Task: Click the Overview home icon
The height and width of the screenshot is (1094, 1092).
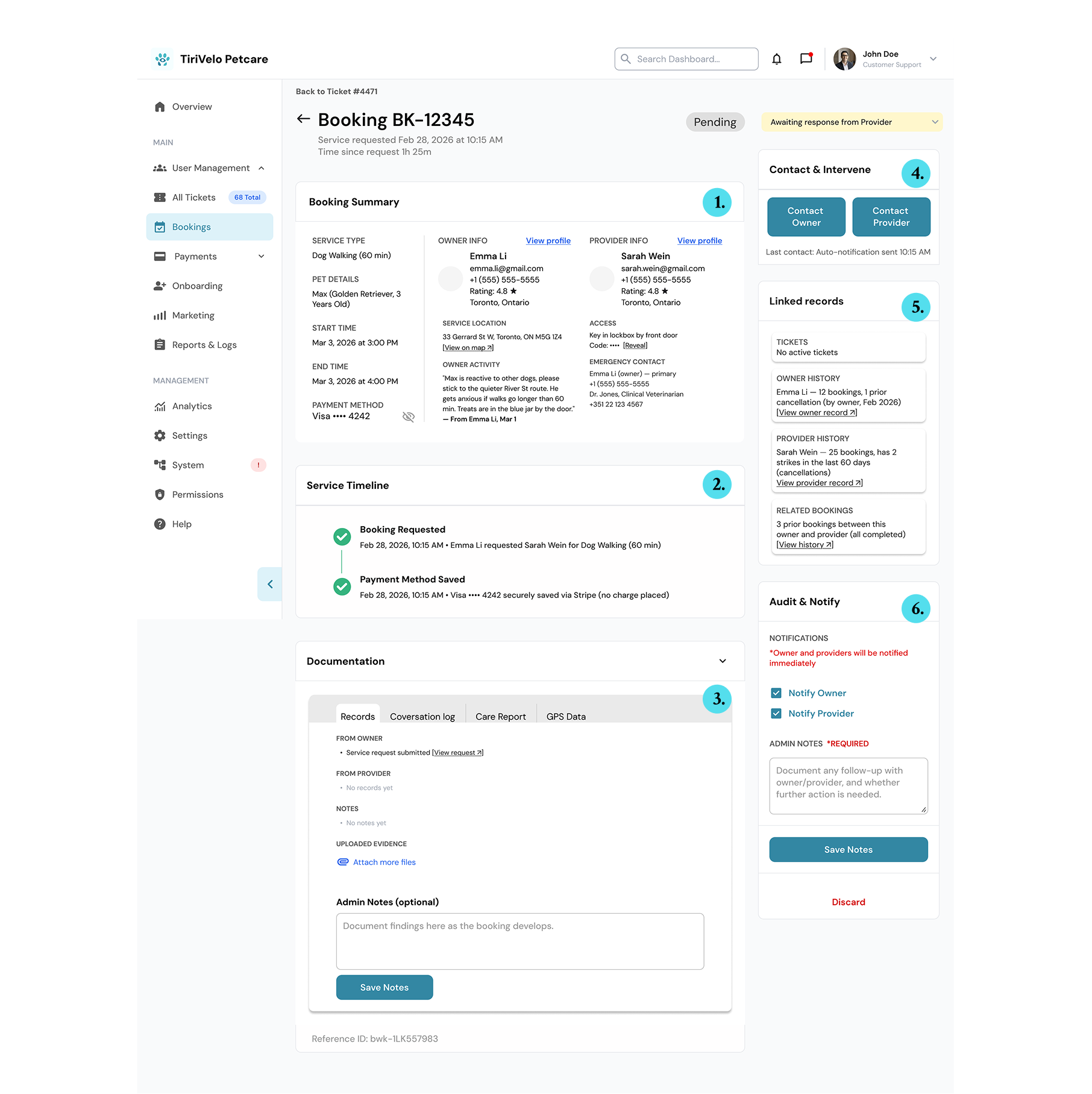Action: click(x=160, y=107)
